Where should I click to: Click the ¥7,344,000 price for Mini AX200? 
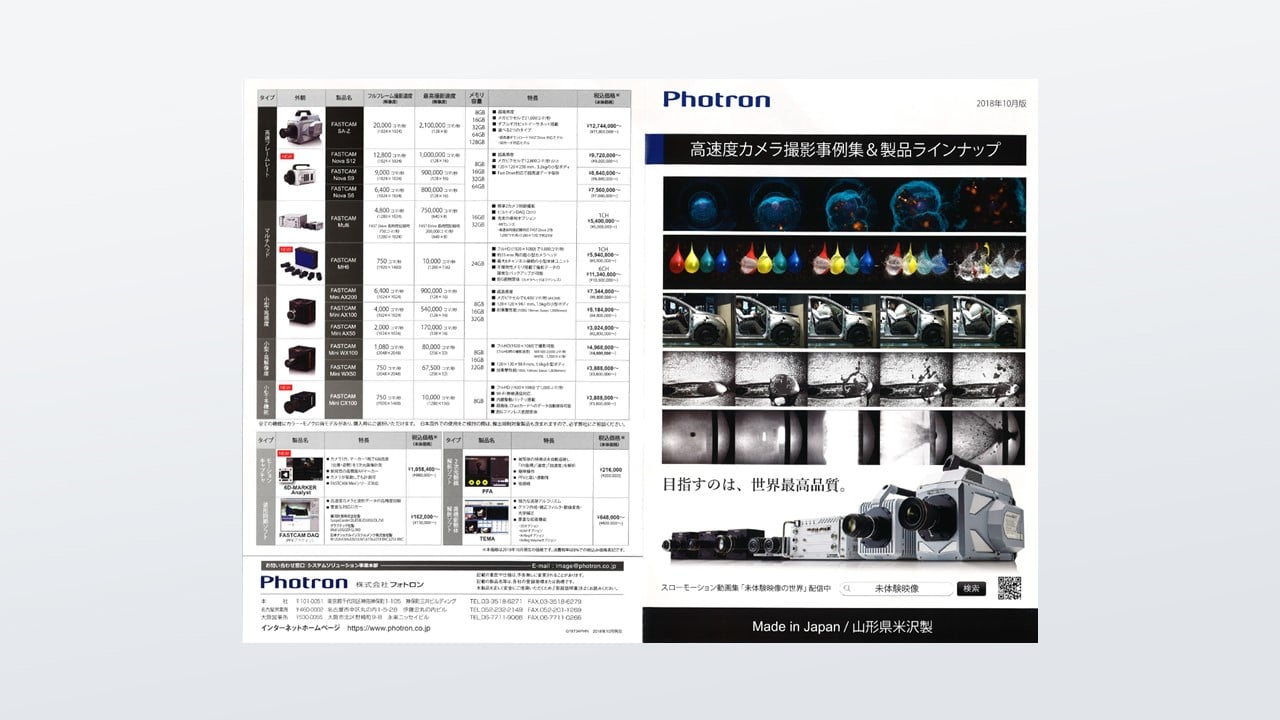click(x=604, y=292)
